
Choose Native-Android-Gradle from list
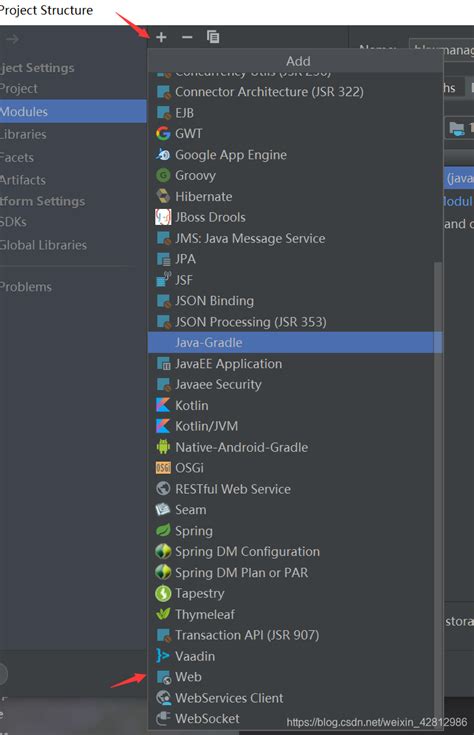[296, 447]
